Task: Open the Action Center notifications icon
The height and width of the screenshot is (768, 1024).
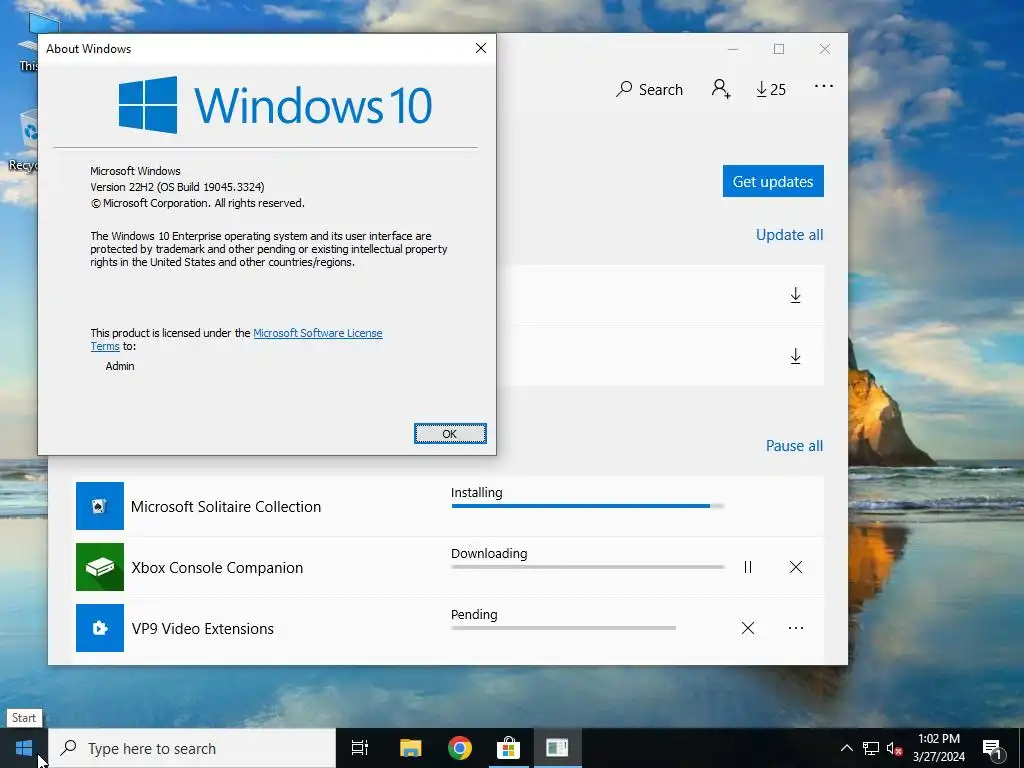Action: pyautogui.click(x=993, y=749)
